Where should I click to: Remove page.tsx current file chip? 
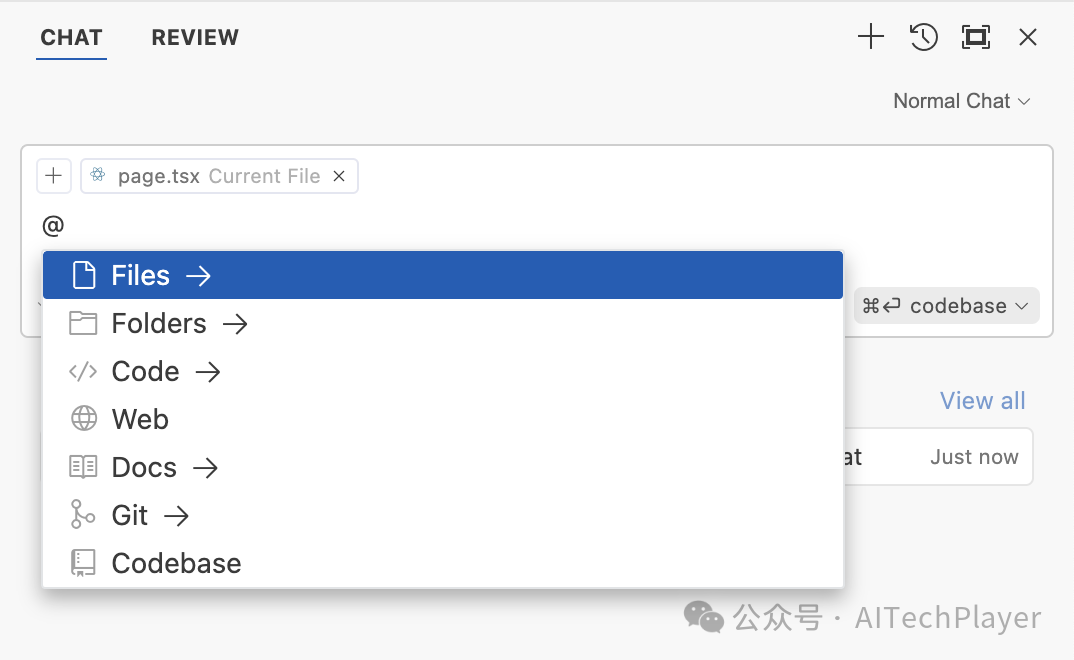pos(339,176)
